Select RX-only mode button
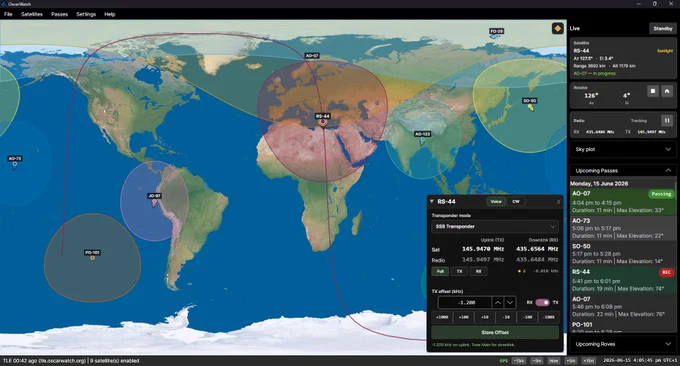The image size is (680, 366). point(478,271)
